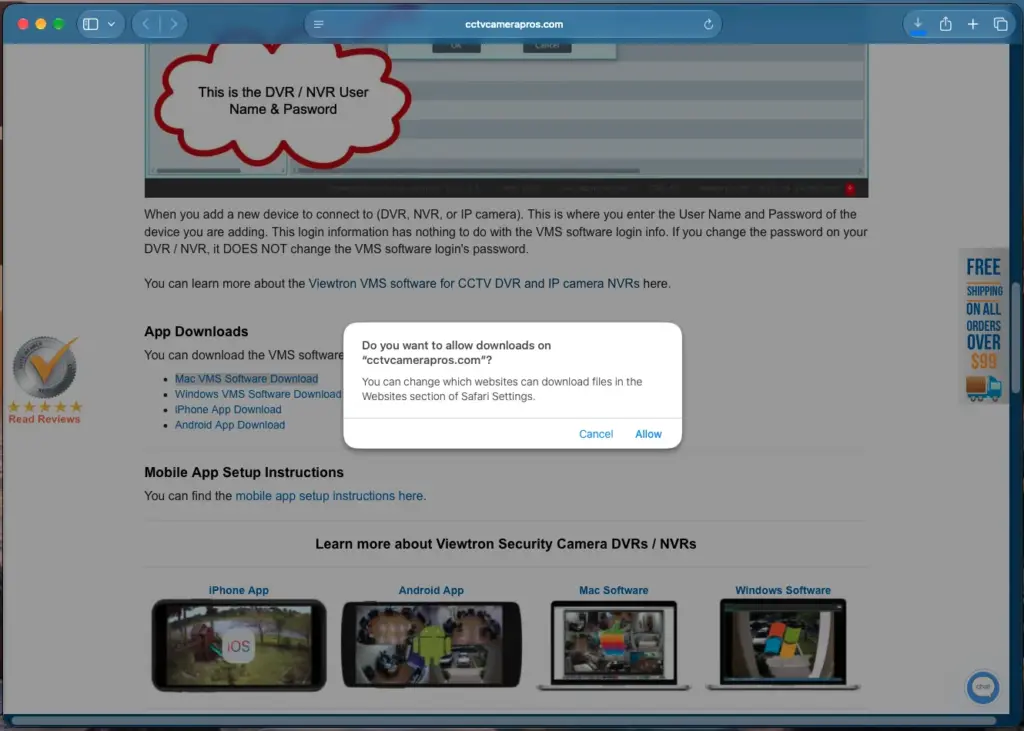Screen dimensions: 1024x731
Task: Show tab overview
Action: [1000, 24]
